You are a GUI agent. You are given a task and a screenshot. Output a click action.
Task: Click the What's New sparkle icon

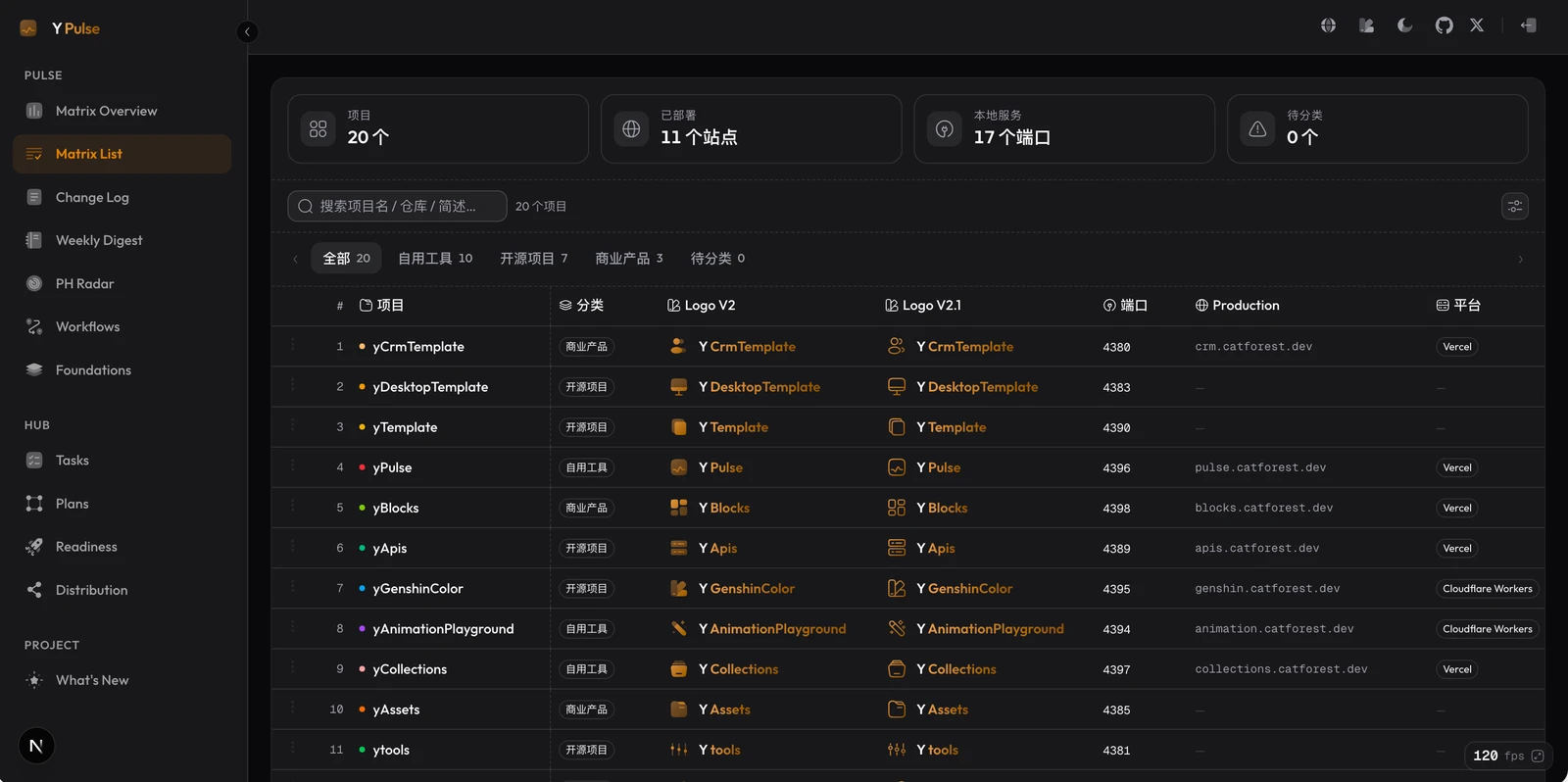coord(34,680)
